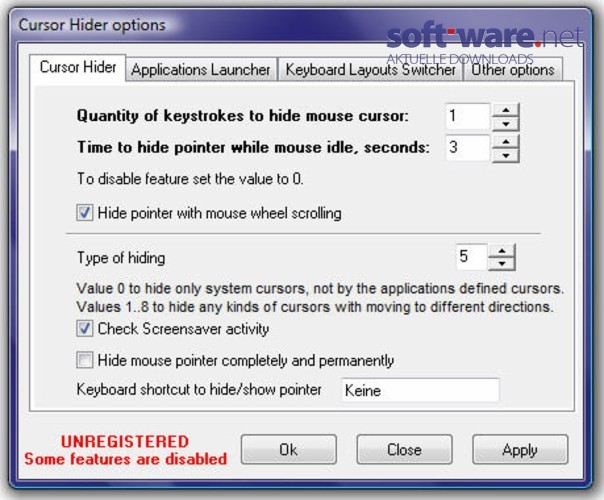Open the Applications Launcher tab
Screen dimensions: 604x500
pos(201,70)
